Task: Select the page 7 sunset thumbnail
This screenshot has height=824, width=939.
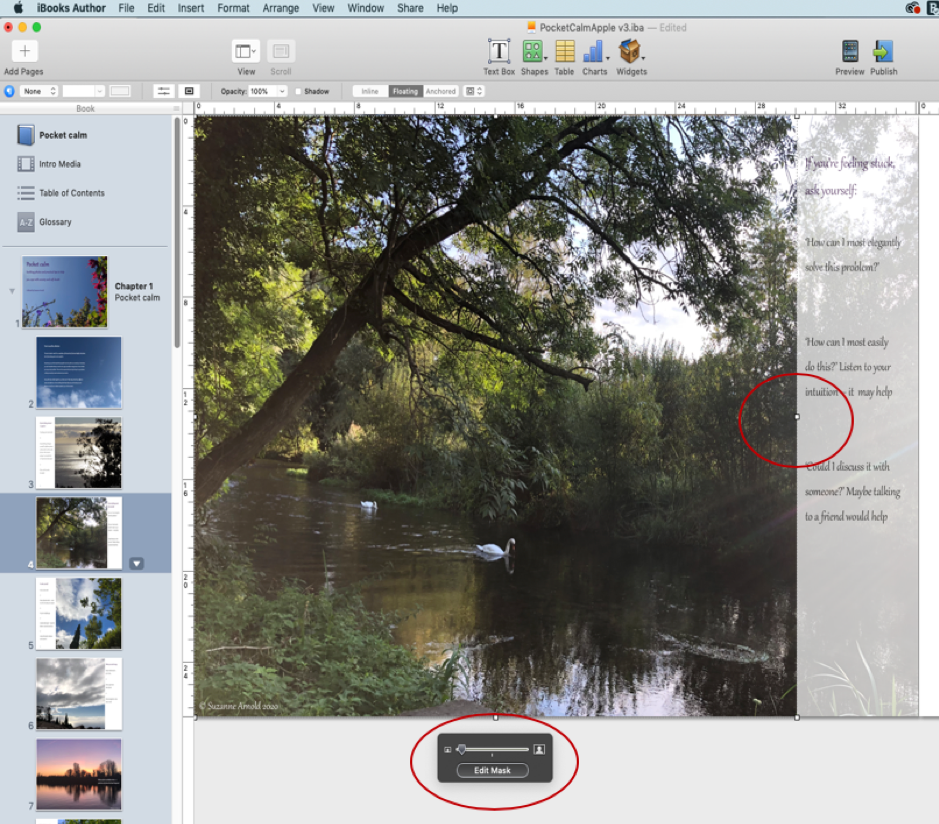Action: (78, 774)
